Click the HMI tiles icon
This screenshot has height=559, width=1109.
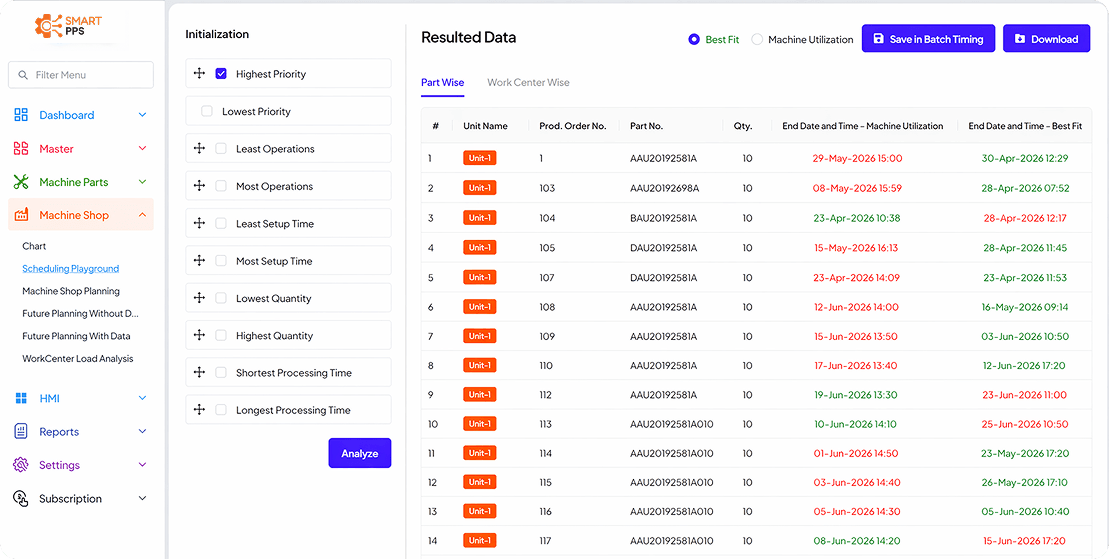[x=21, y=399]
